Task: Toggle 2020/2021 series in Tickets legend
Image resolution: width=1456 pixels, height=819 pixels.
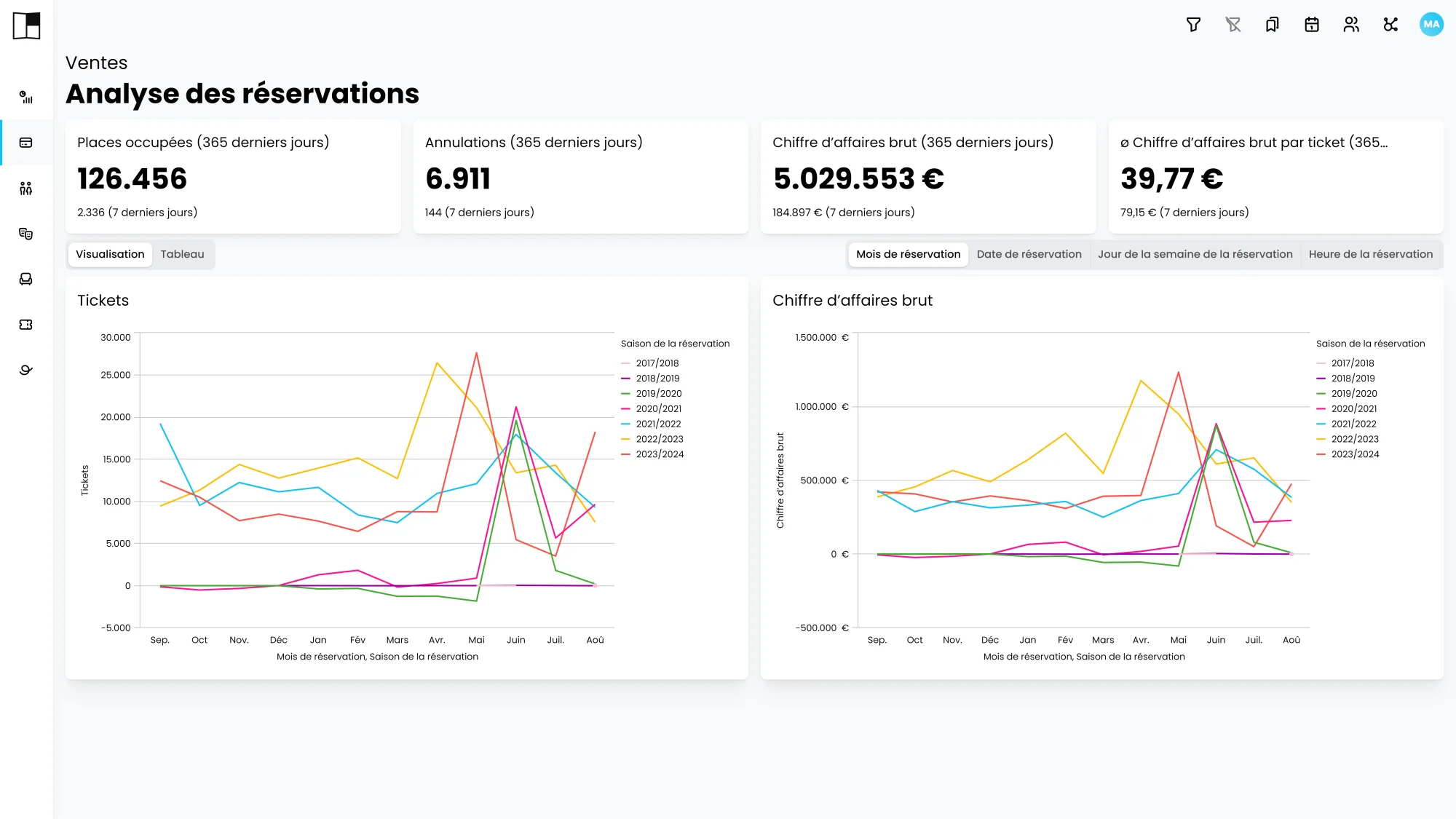Action: [652, 409]
